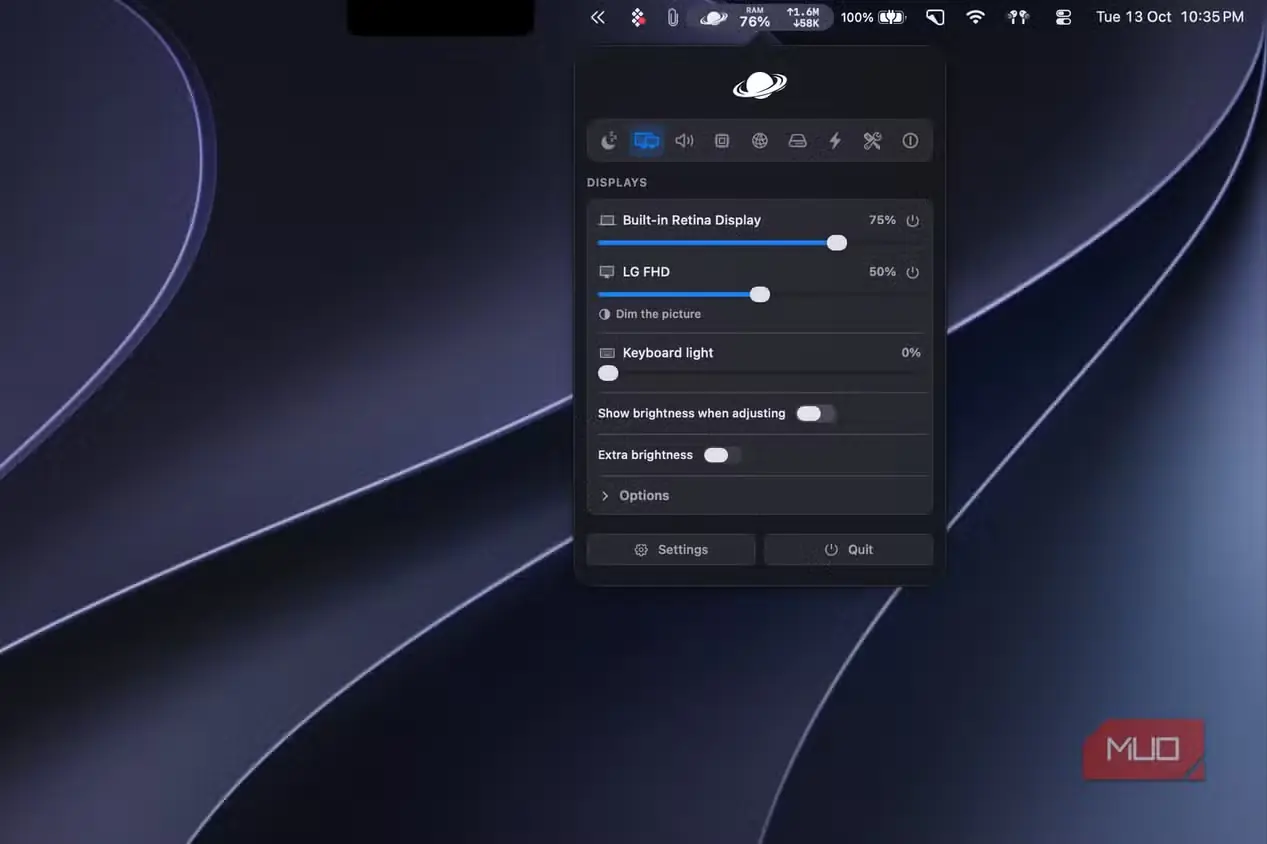
Task: Open the disk drive tab
Action: [797, 141]
